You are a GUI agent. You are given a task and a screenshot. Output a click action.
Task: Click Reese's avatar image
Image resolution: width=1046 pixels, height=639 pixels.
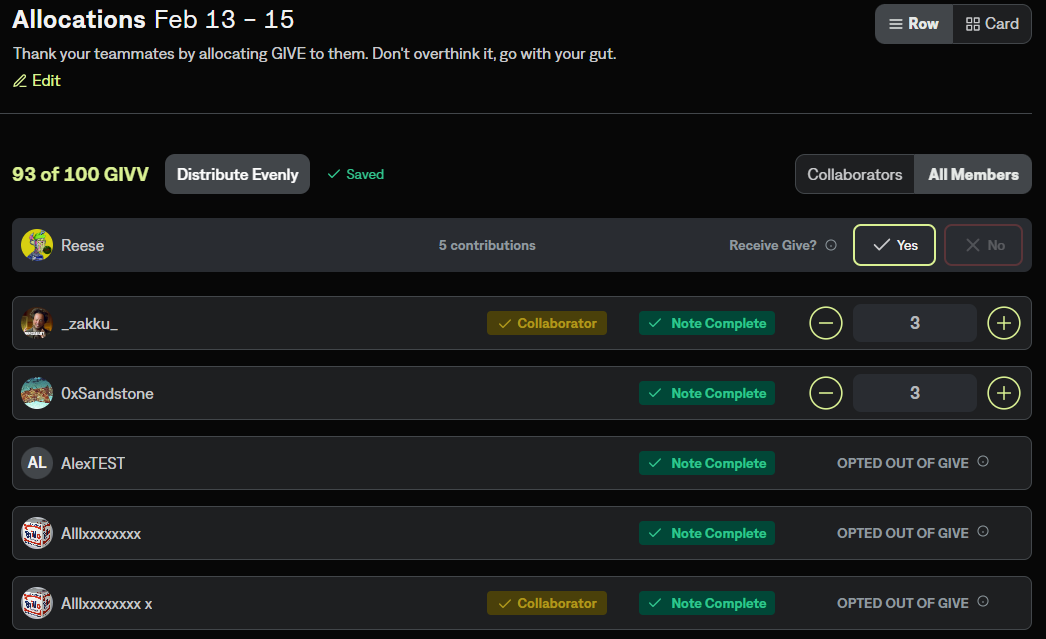pos(37,245)
